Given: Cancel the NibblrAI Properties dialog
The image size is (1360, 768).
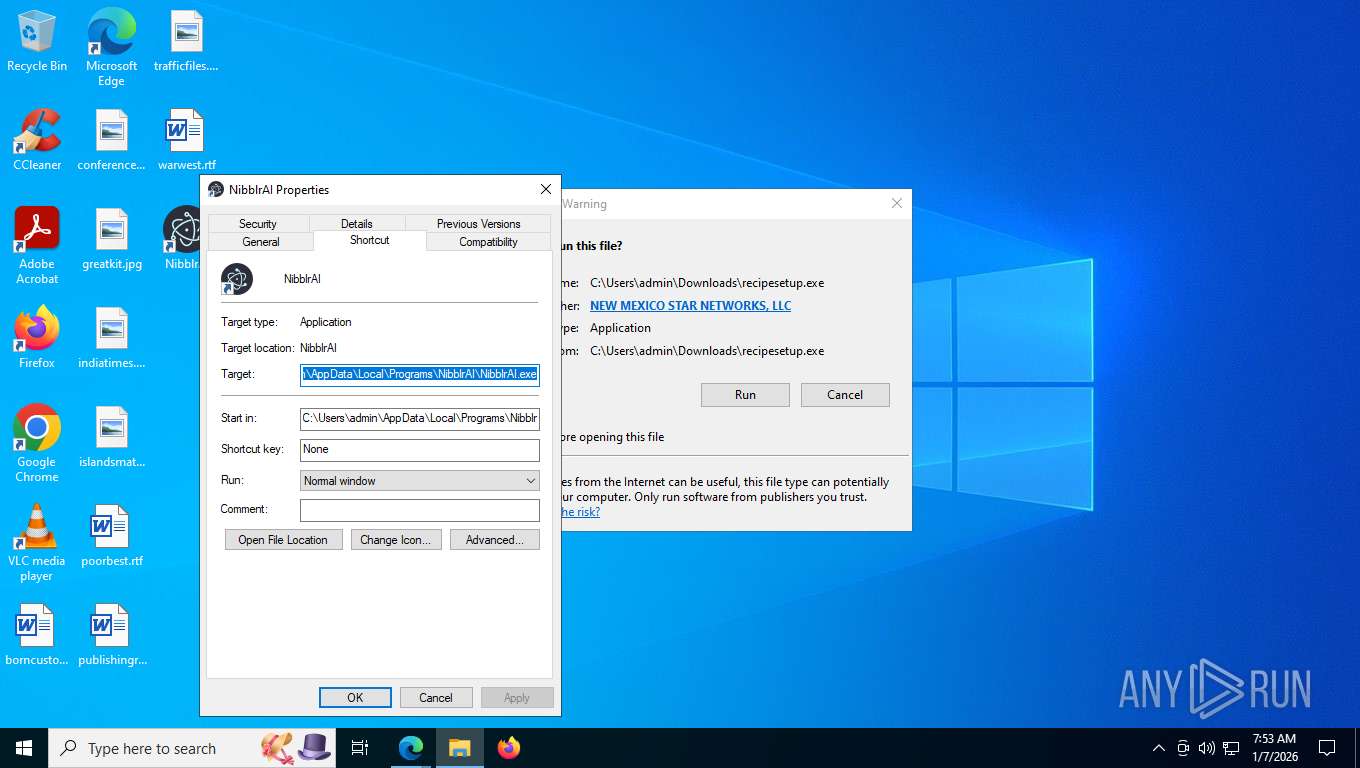Looking at the screenshot, I should click(x=436, y=698).
